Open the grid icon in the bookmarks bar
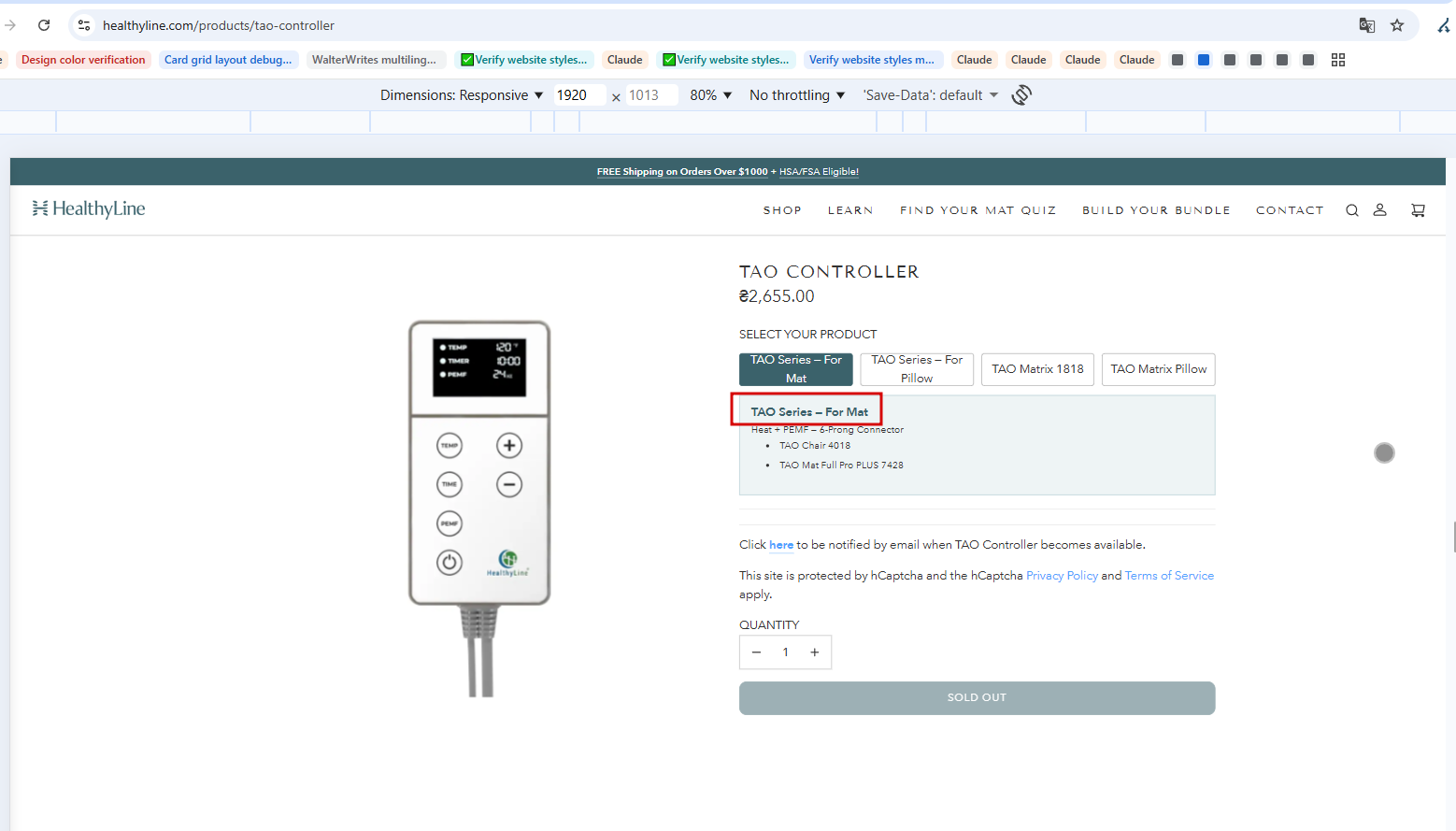The height and width of the screenshot is (831, 1456). 1338,60
